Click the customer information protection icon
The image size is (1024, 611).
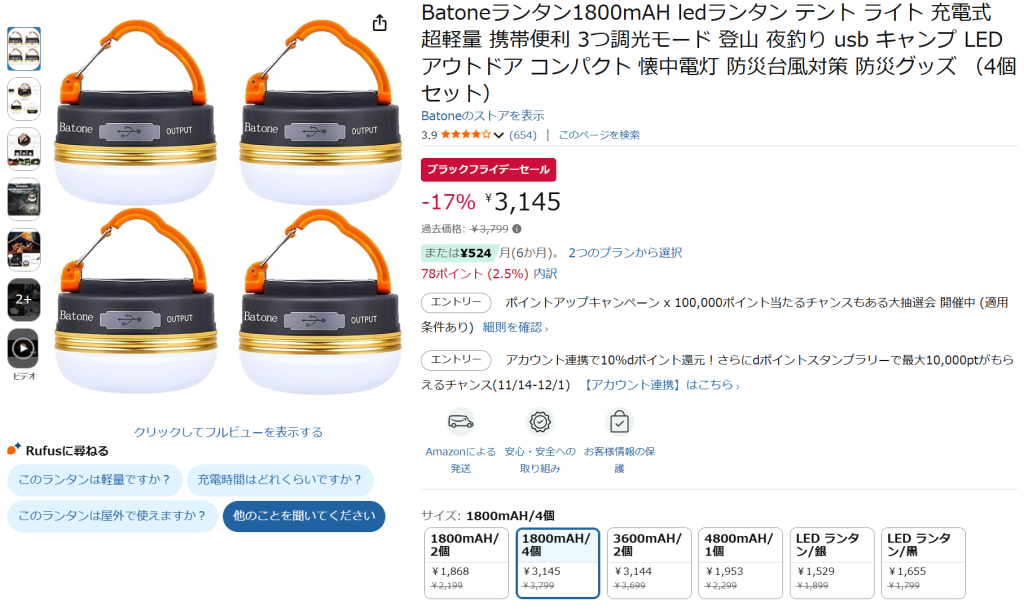coord(619,422)
